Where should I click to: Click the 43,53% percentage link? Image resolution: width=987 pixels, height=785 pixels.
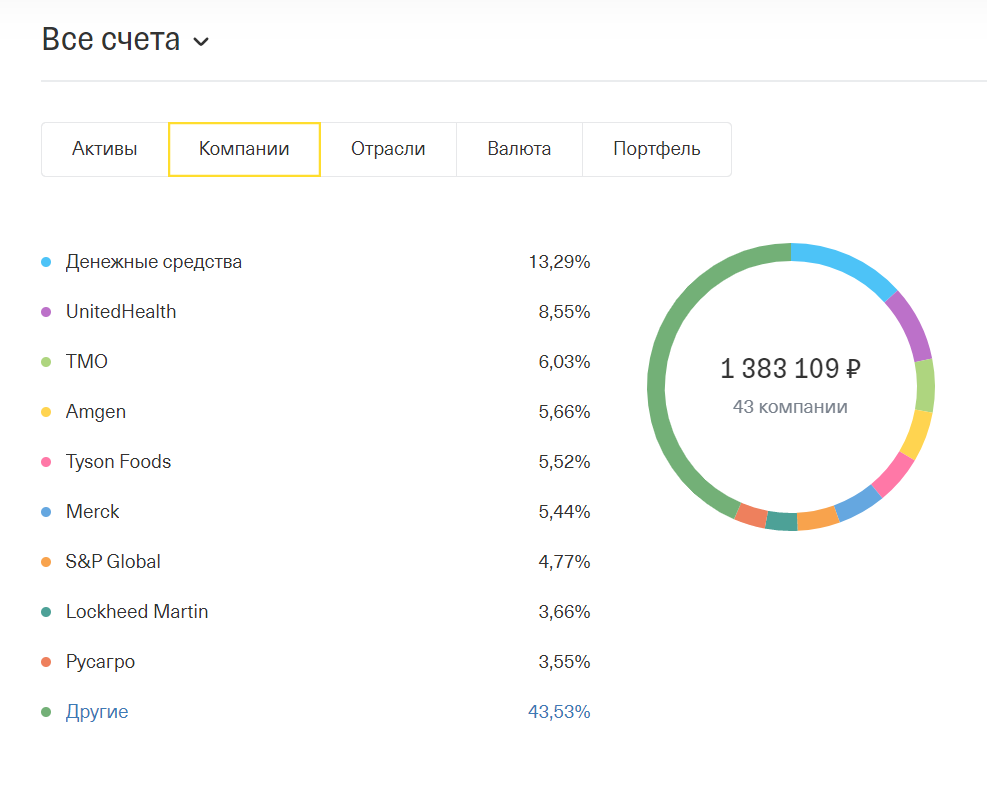[x=559, y=712]
